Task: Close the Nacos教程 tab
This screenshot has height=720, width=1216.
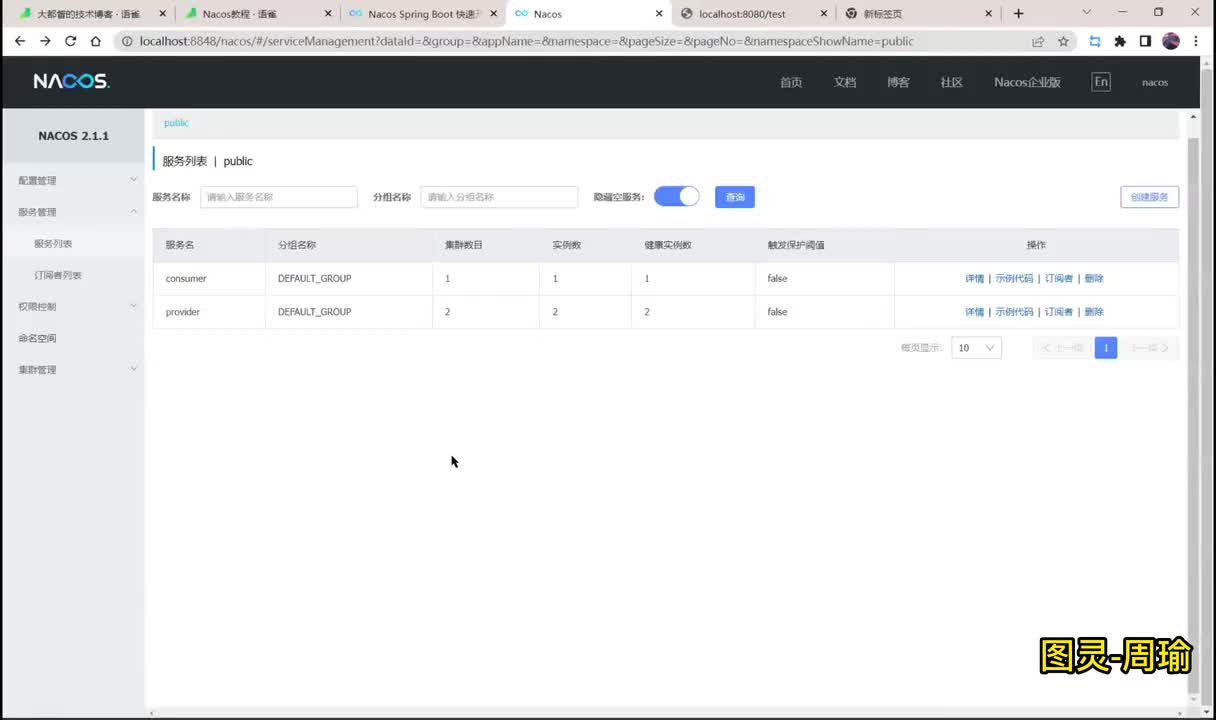Action: (328, 14)
